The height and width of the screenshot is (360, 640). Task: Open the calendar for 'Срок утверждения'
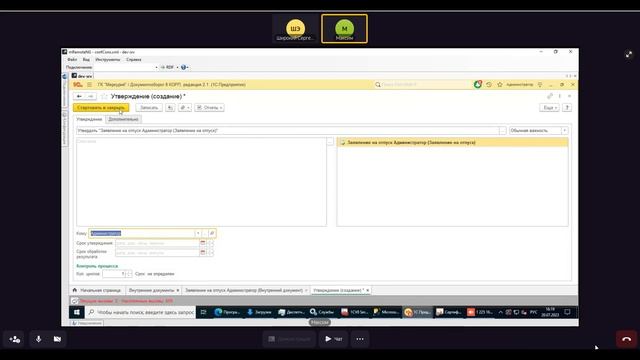pyautogui.click(x=202, y=243)
